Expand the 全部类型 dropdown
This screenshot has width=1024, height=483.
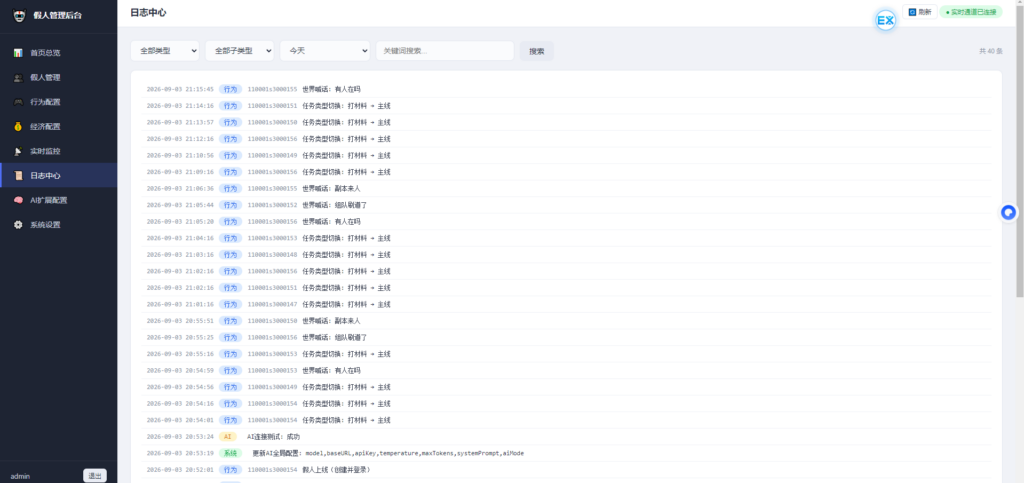pos(165,51)
